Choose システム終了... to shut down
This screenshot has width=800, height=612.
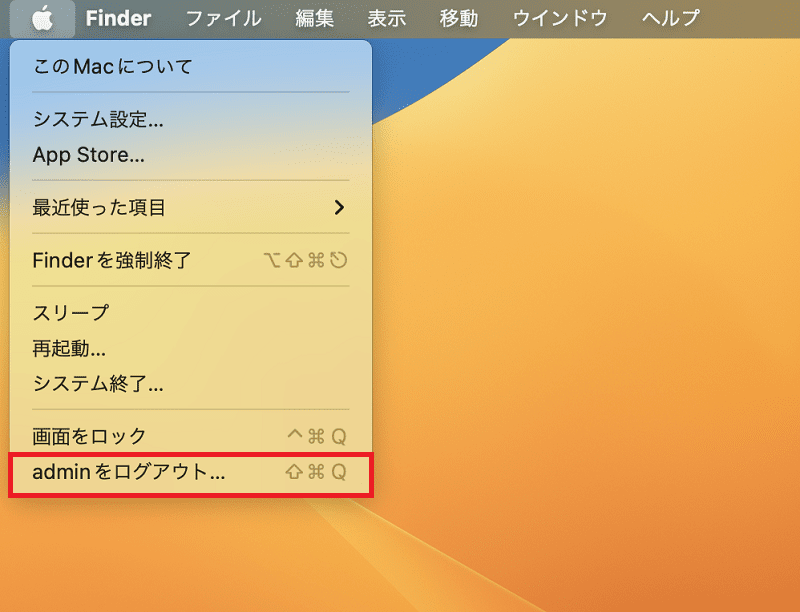[191, 384]
